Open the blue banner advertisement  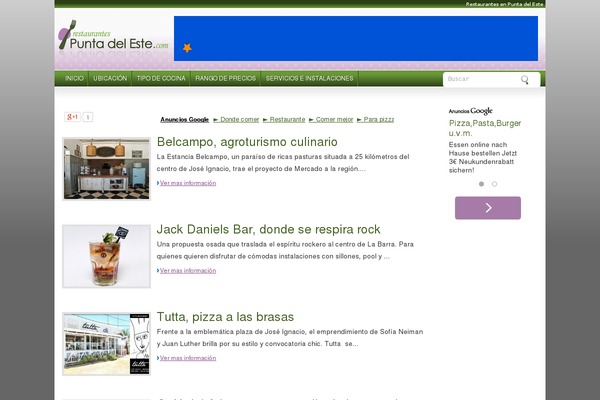click(356, 38)
